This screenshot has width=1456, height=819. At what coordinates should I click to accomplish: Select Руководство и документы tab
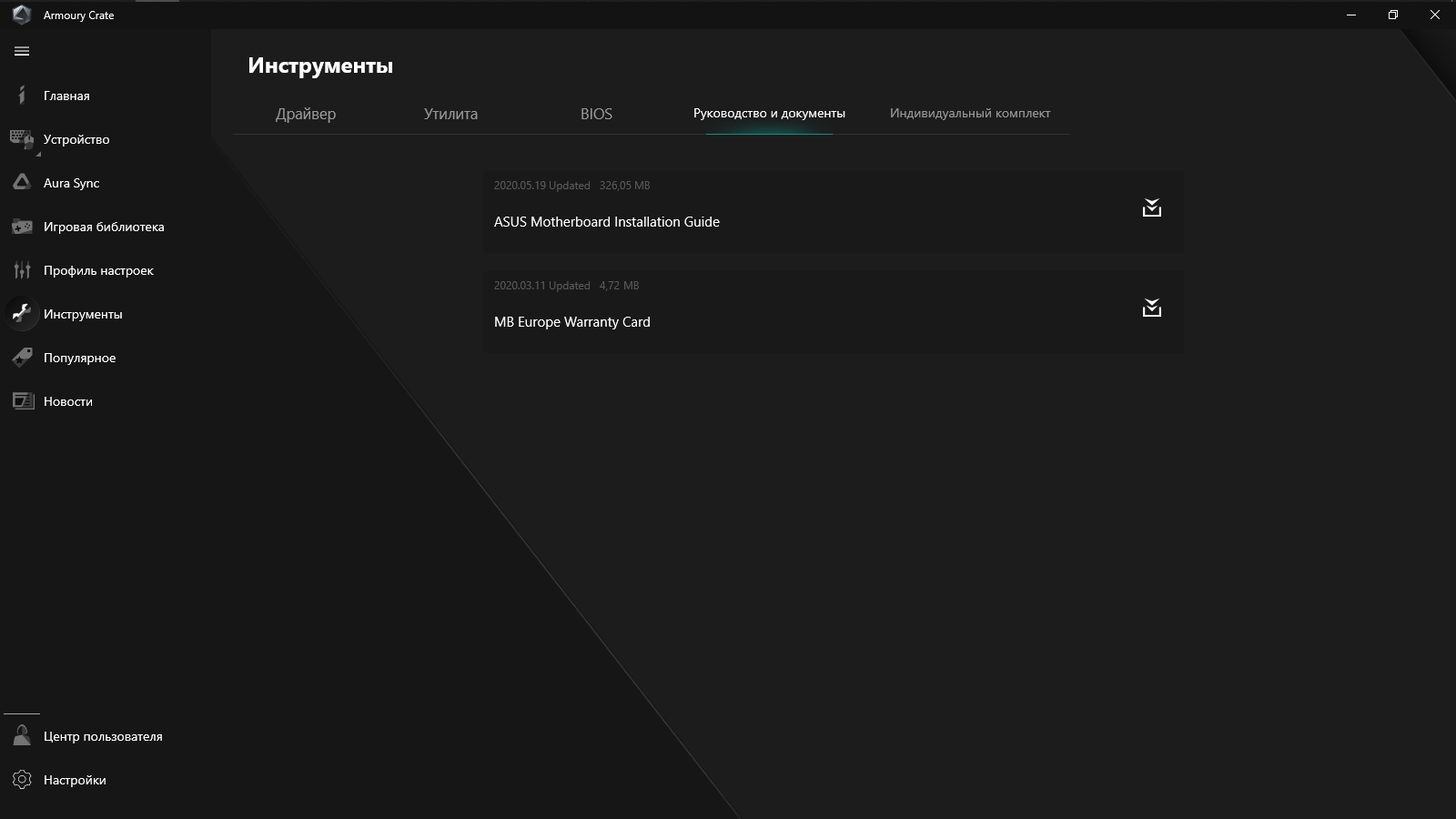[769, 114]
